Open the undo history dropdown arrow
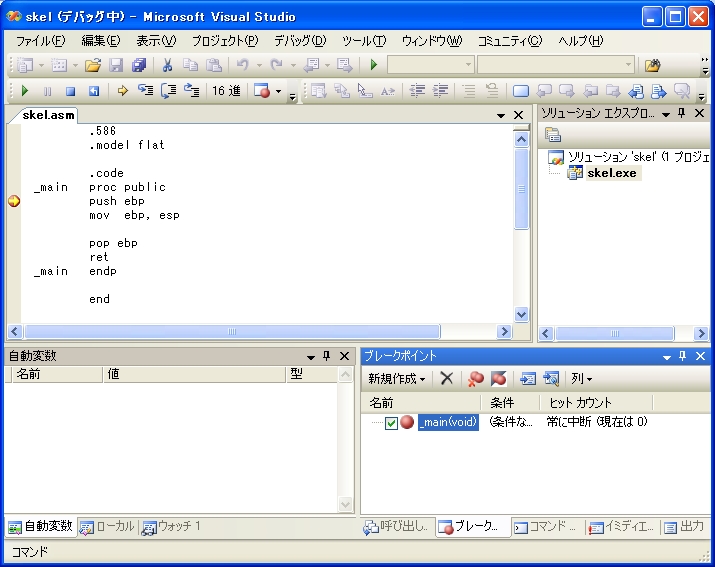This screenshot has height=567, width=715. click(259, 65)
